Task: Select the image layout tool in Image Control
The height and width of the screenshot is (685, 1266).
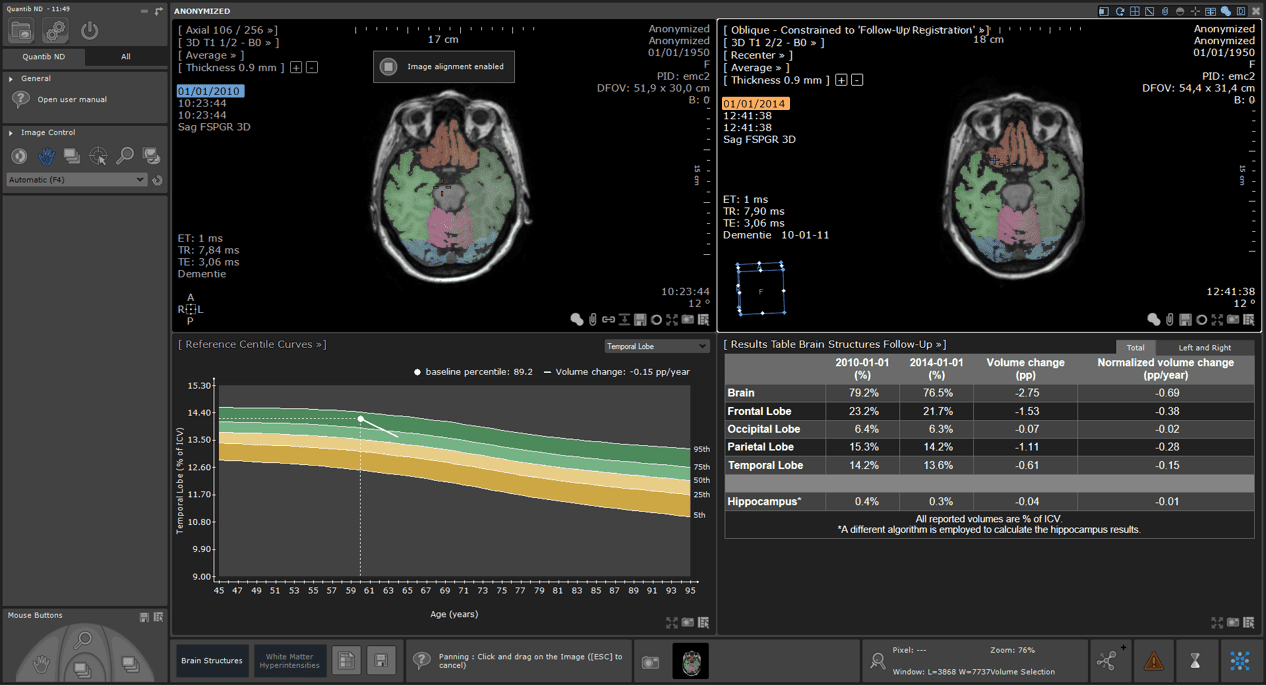Action: point(151,156)
